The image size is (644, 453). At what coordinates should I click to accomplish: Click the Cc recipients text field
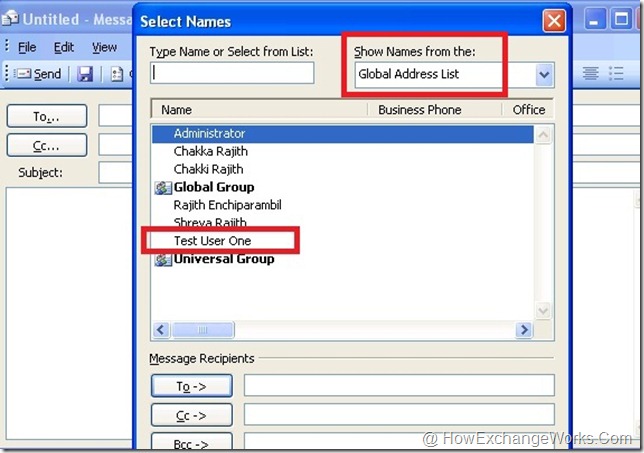click(399, 414)
